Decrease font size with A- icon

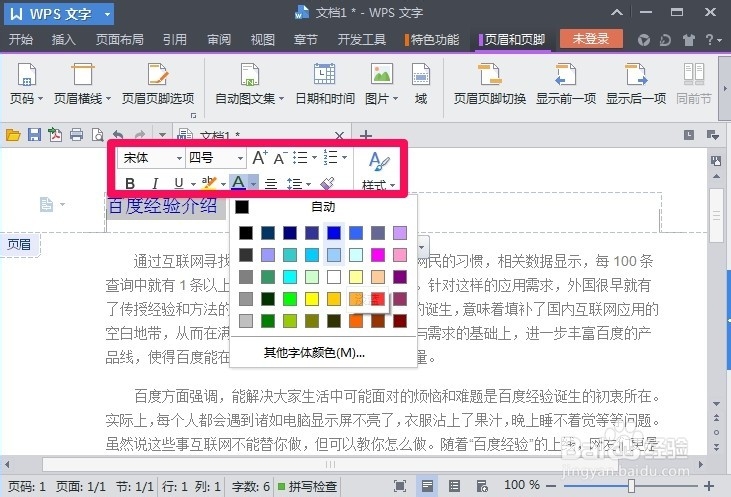tap(280, 158)
